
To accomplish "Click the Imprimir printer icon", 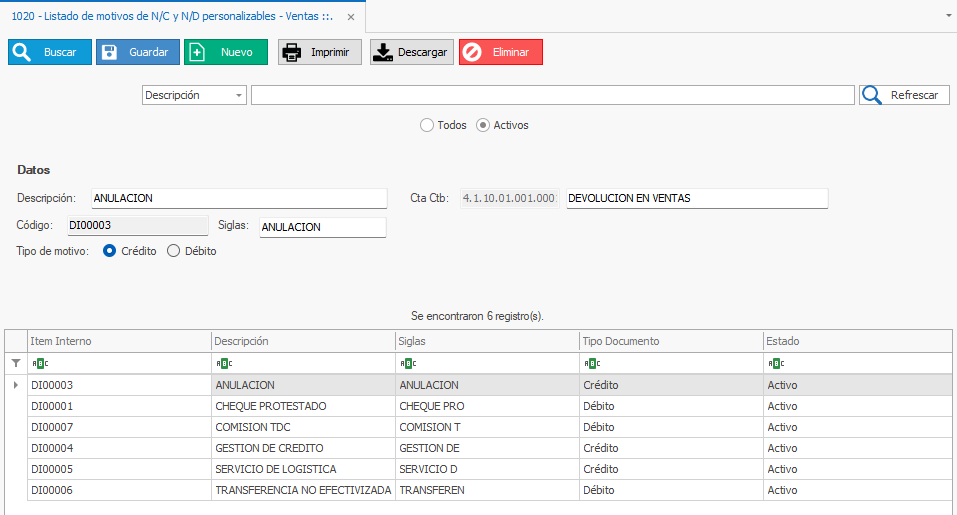I will (291, 52).
